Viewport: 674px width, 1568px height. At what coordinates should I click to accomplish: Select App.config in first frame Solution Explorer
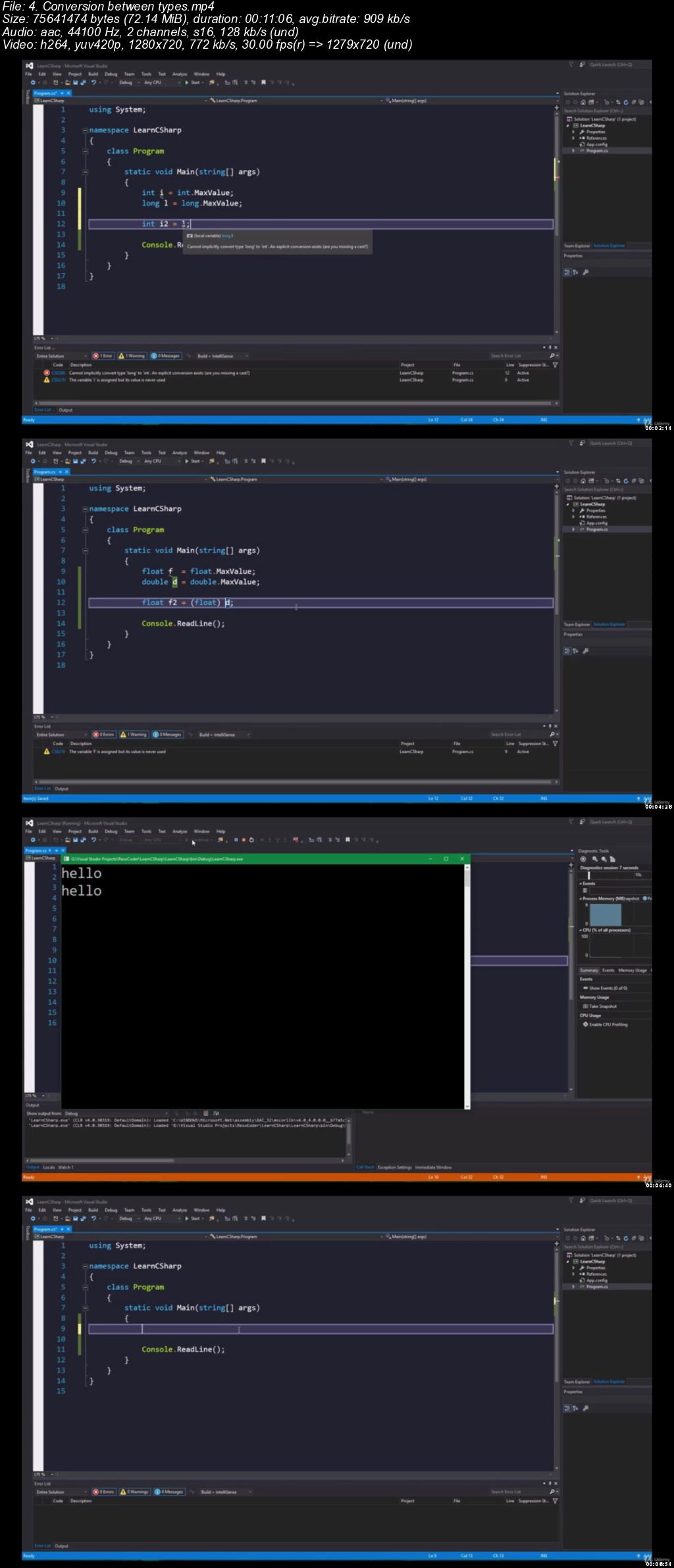click(x=596, y=144)
